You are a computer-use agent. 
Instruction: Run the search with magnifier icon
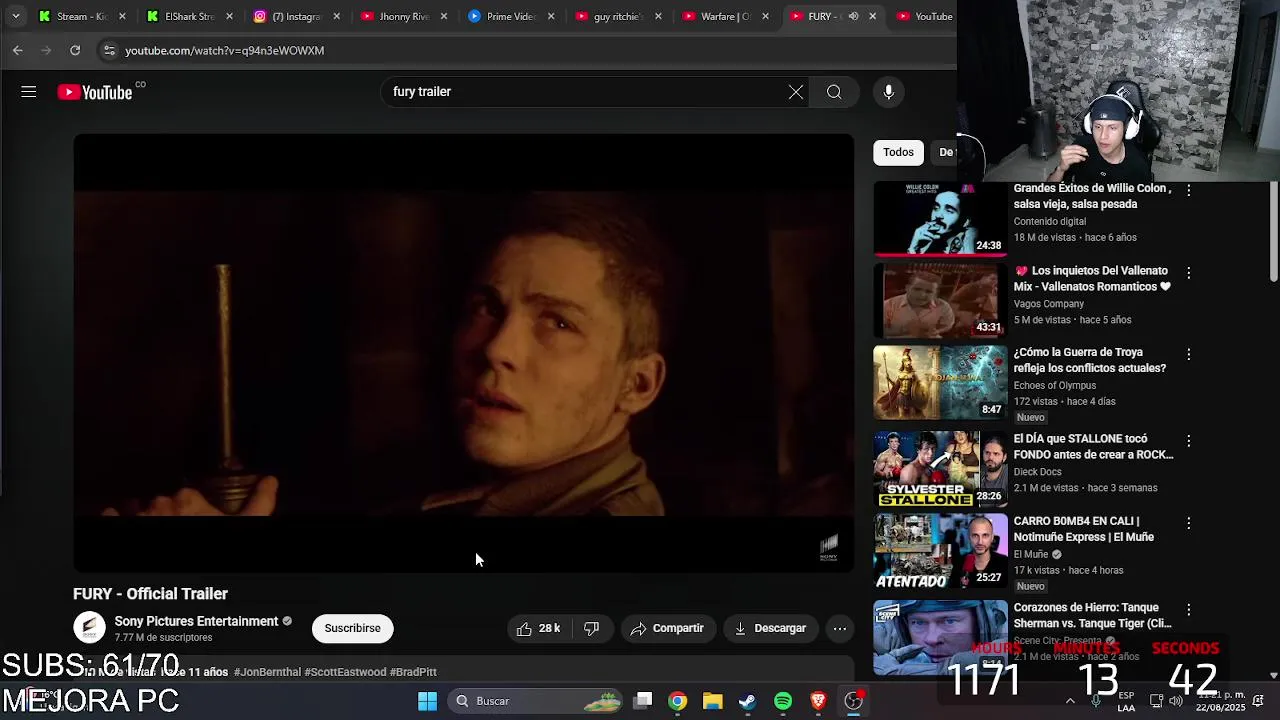(x=834, y=92)
